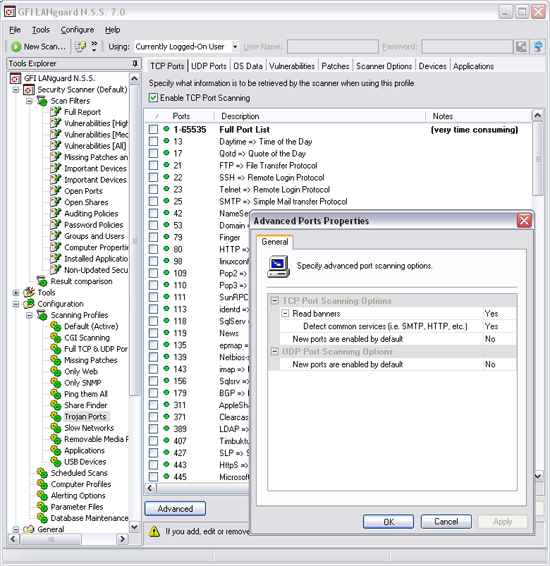The image size is (550, 566).
Task: Collapse UDP Port Scanning Options group
Action: 275,351
